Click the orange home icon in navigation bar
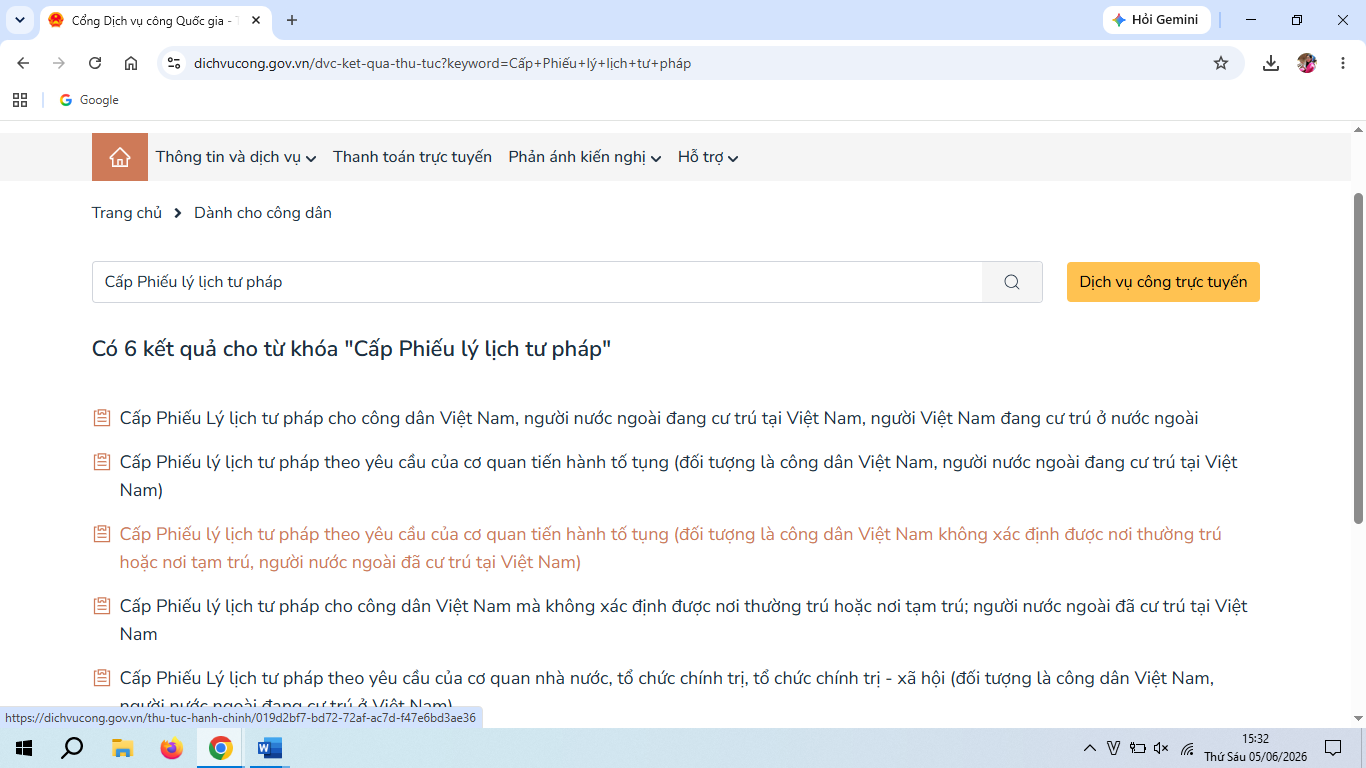Screen dimensions: 1366x768 pos(120,157)
